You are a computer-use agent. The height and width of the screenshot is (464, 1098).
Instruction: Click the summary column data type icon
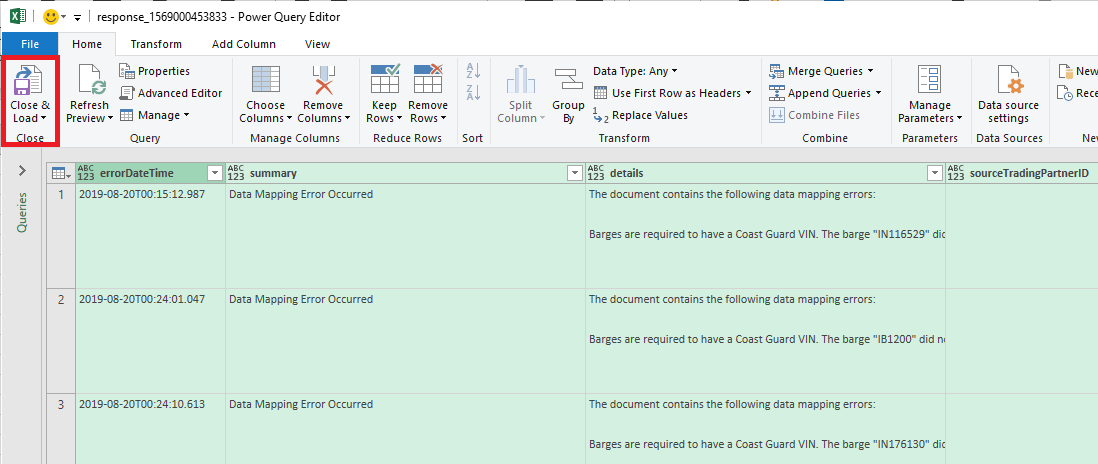pos(236,173)
